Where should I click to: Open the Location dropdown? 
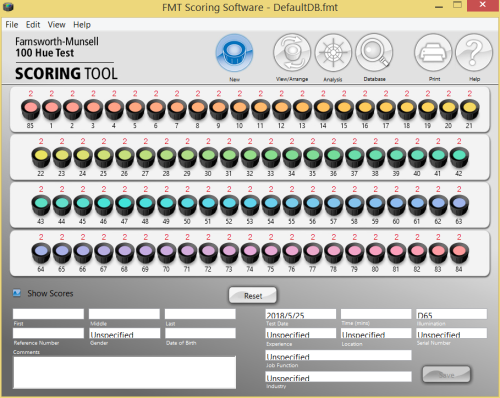click(376, 333)
